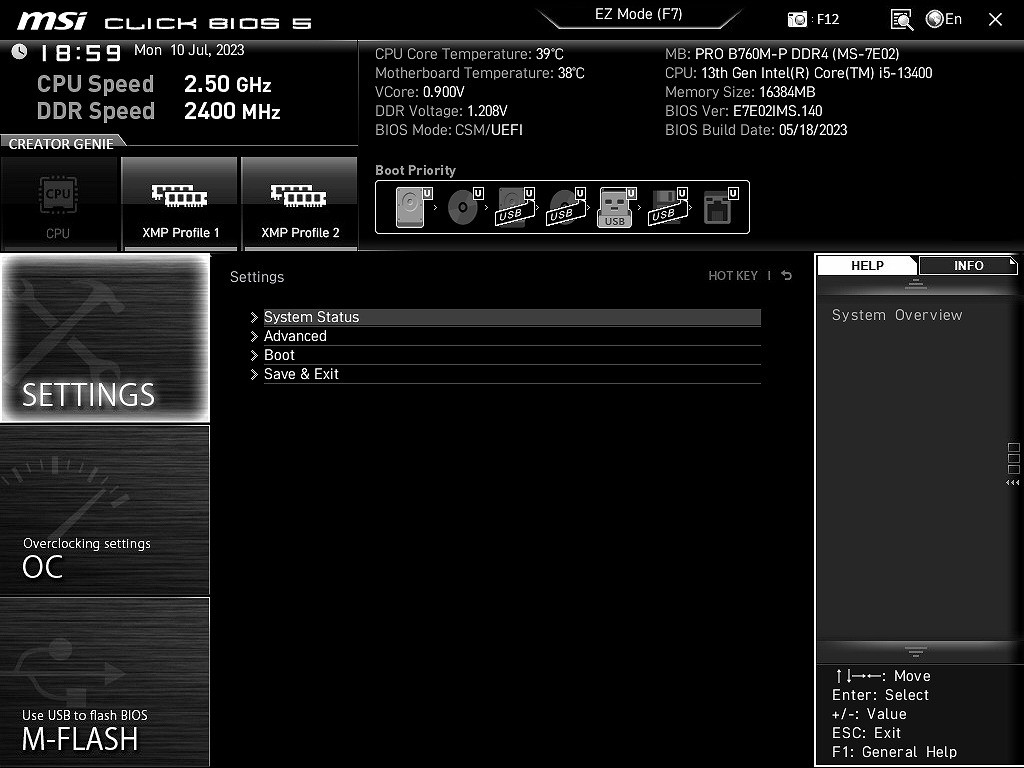The image size is (1024, 768).
Task: Enable XMP Profile 2
Action: click(x=300, y=203)
